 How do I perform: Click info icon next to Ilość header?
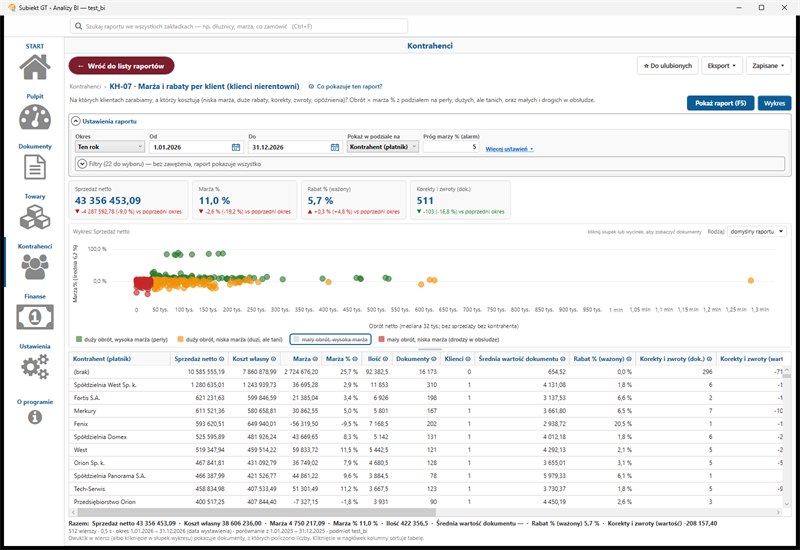pyautogui.click(x=385, y=359)
